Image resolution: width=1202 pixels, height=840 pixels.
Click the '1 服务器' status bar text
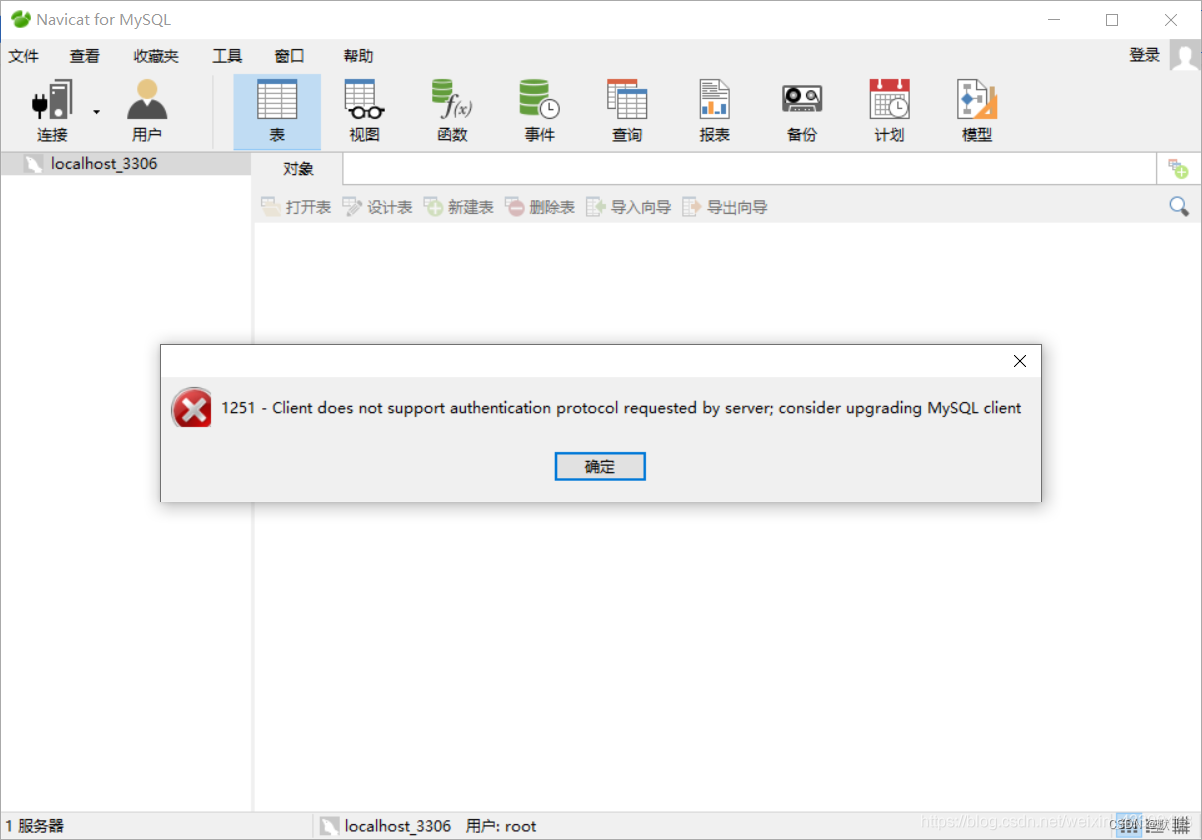(34, 826)
